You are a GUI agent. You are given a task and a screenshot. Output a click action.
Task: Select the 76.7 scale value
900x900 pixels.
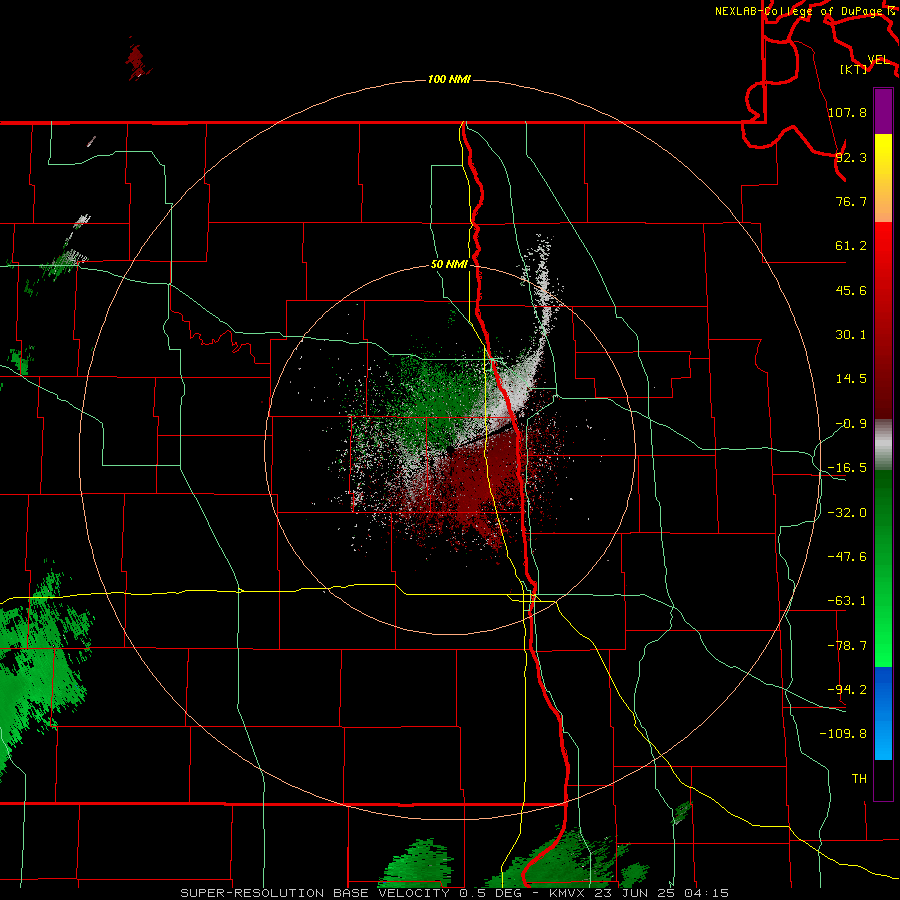click(851, 201)
